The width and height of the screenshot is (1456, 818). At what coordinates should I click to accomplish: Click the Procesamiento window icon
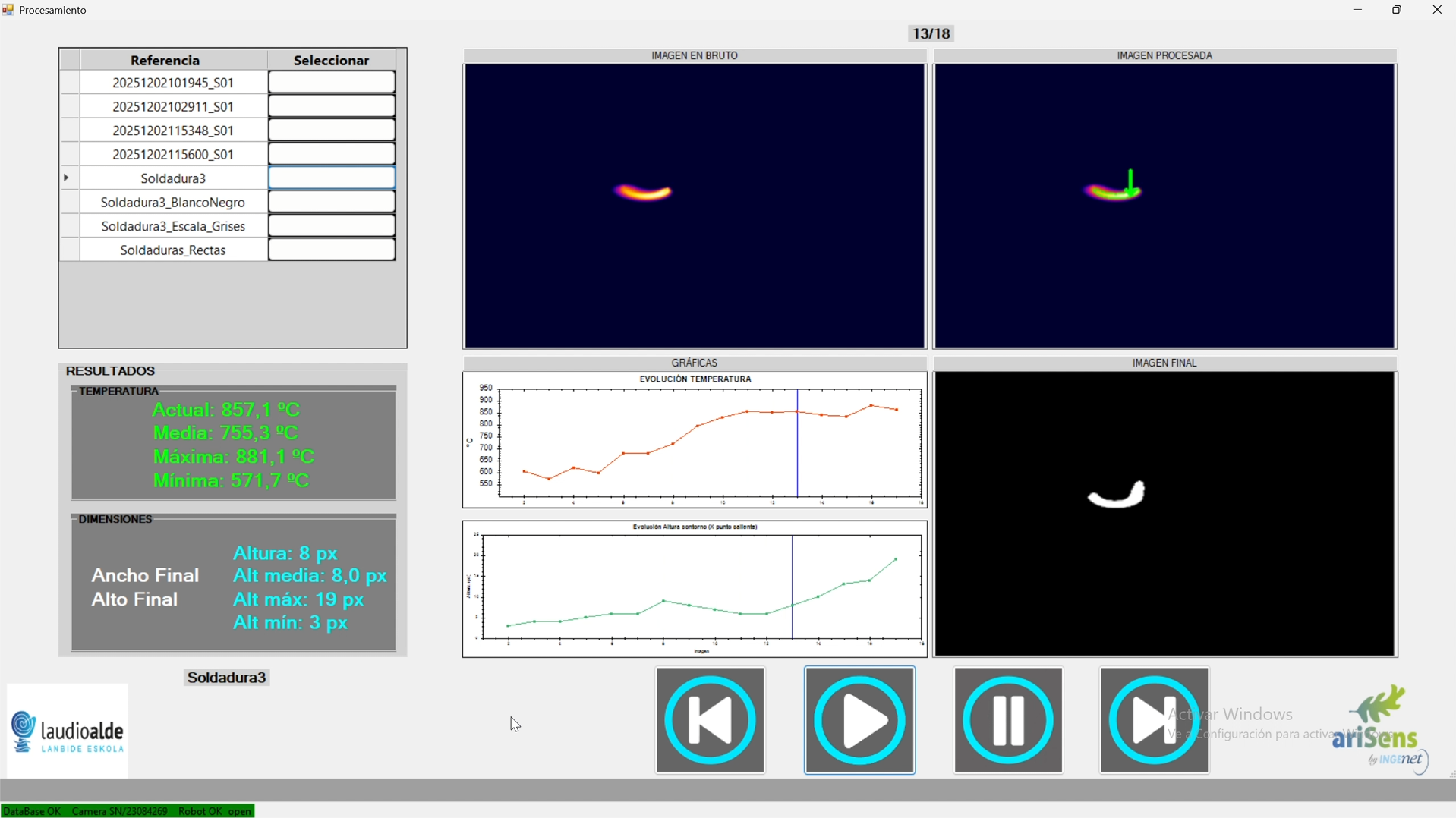click(x=8, y=10)
